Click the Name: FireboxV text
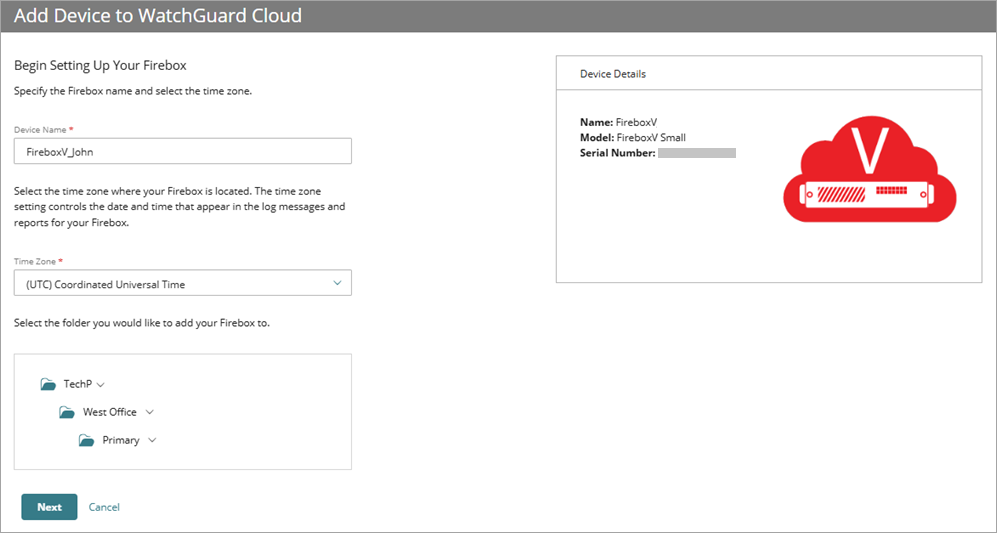 618,122
